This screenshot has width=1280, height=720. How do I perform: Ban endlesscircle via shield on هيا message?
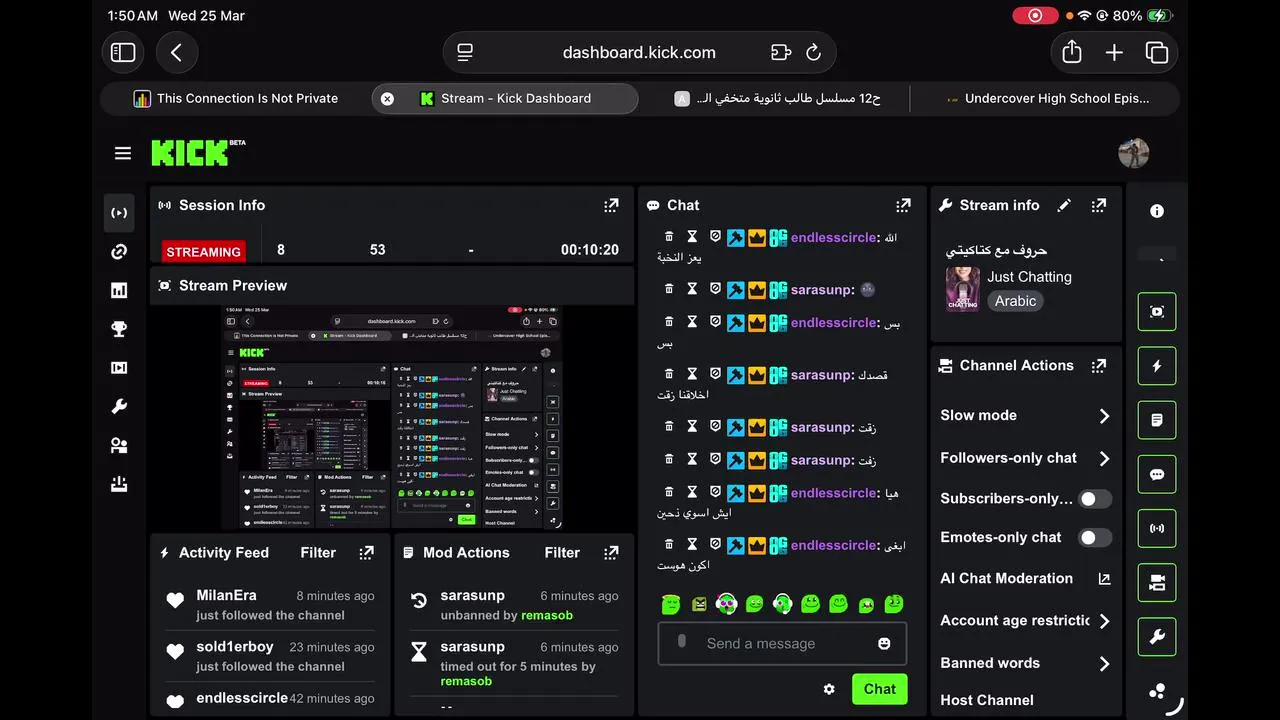[715, 492]
